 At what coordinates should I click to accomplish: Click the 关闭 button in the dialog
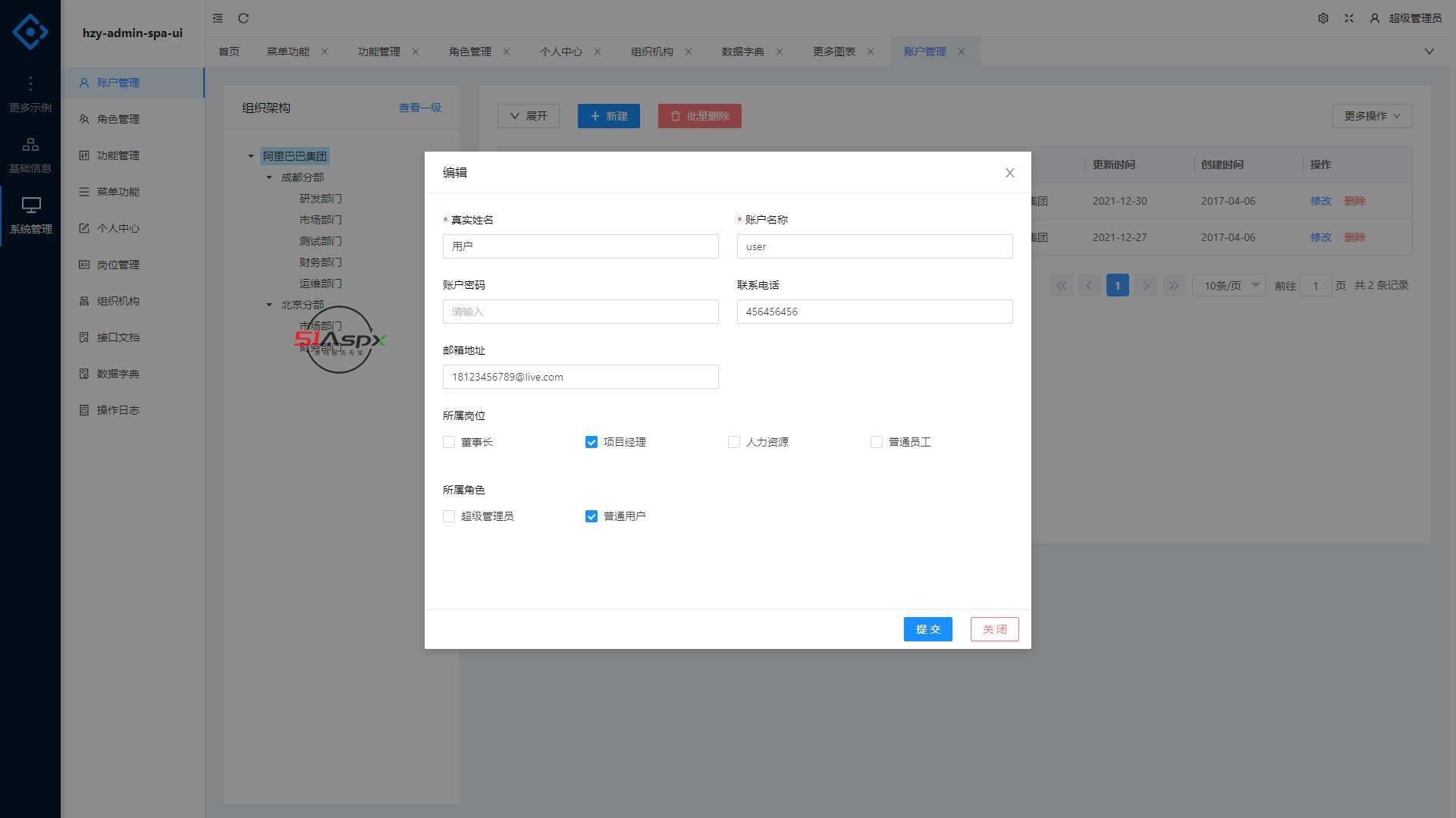click(x=995, y=629)
